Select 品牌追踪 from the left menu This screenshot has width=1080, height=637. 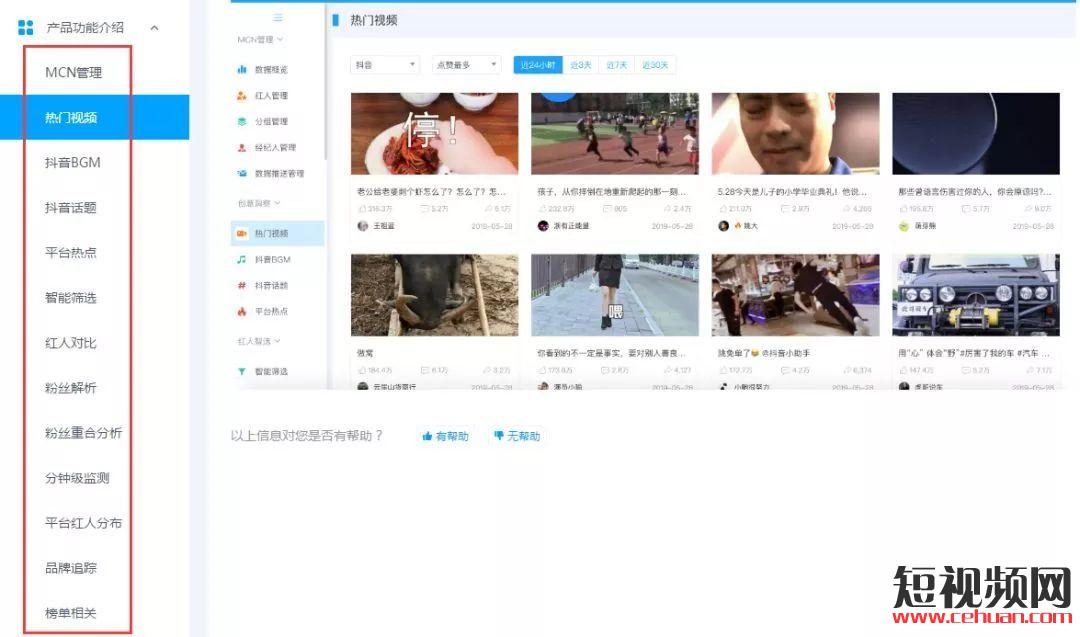click(x=71, y=568)
